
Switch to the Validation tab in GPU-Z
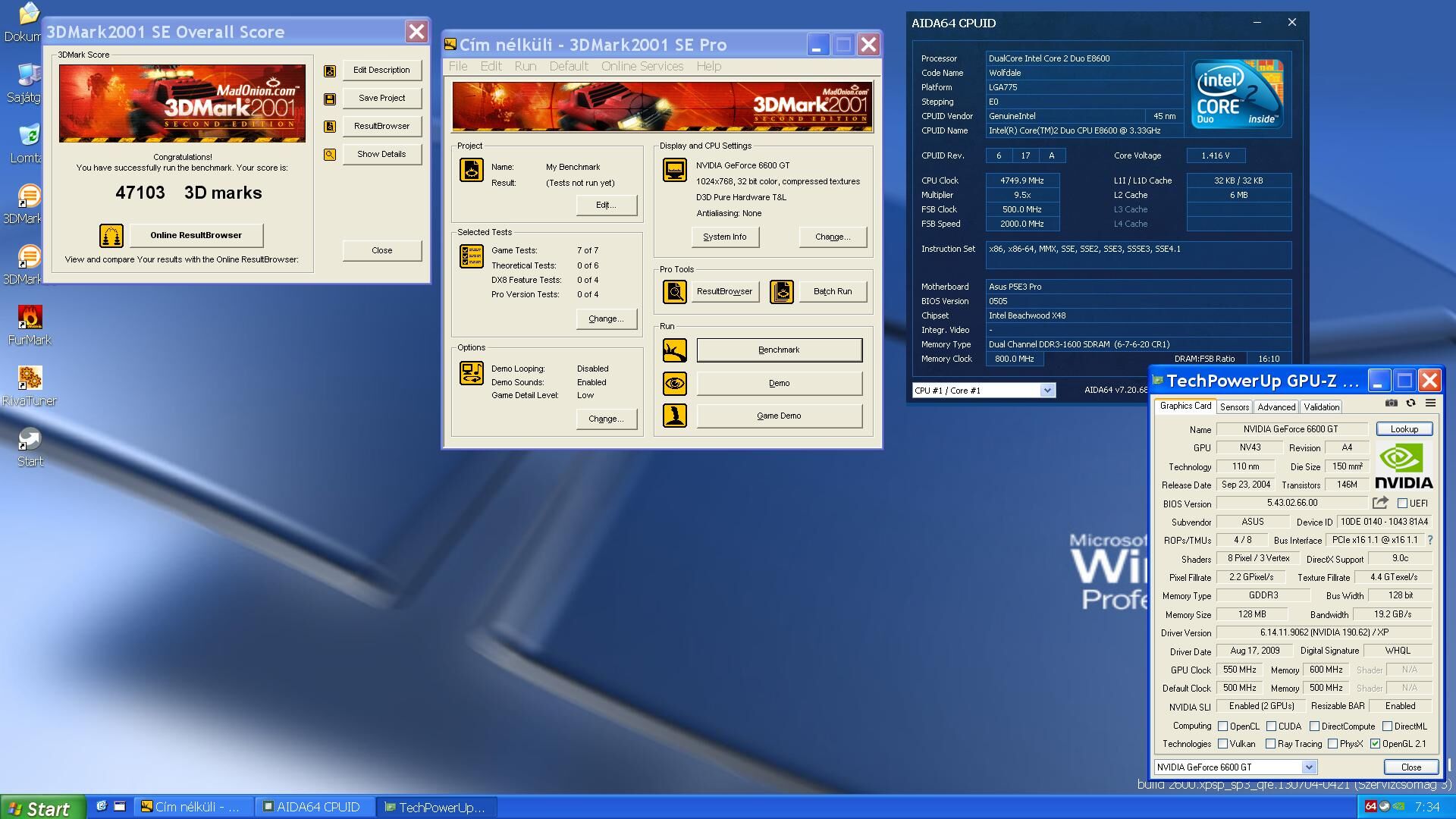point(1322,407)
